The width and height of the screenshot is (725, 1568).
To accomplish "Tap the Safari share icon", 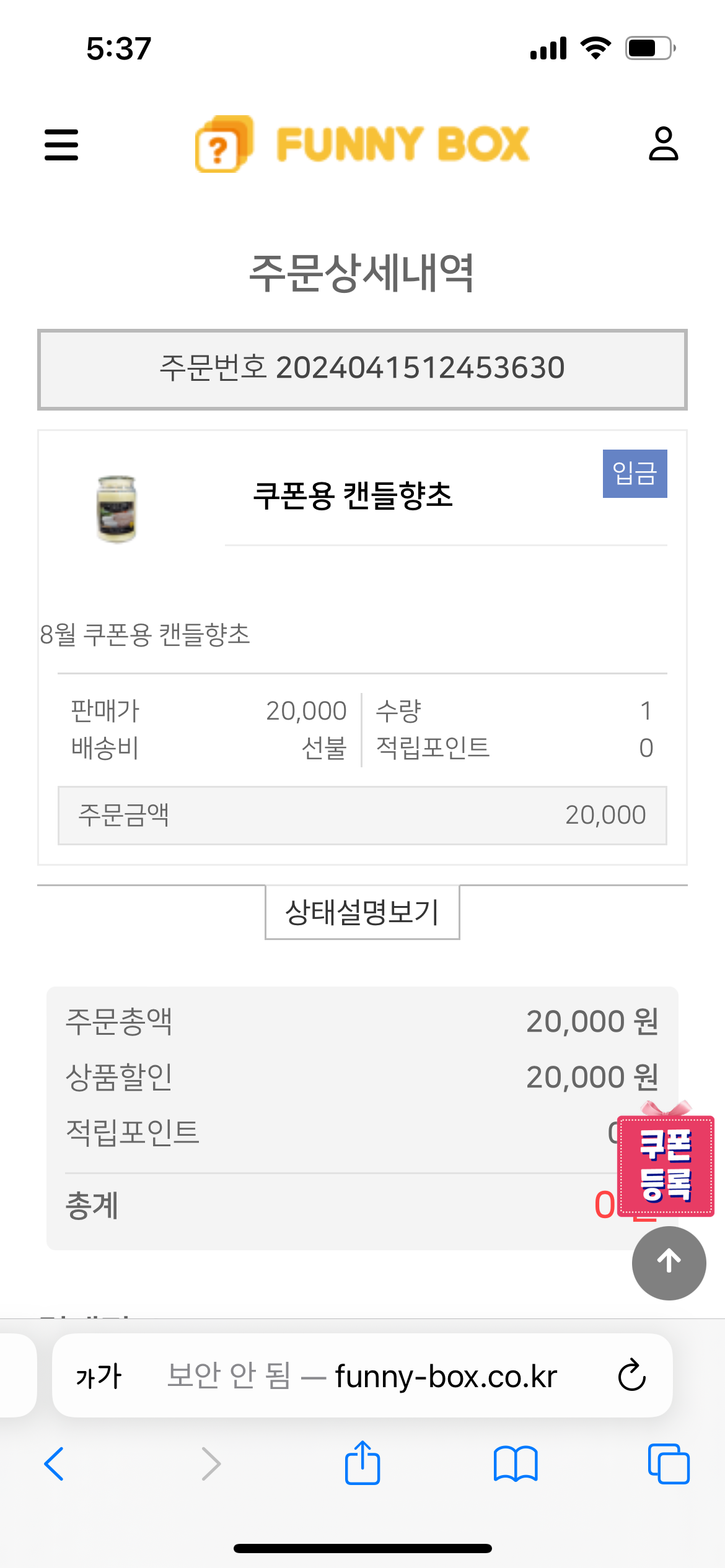I will pos(362,1463).
